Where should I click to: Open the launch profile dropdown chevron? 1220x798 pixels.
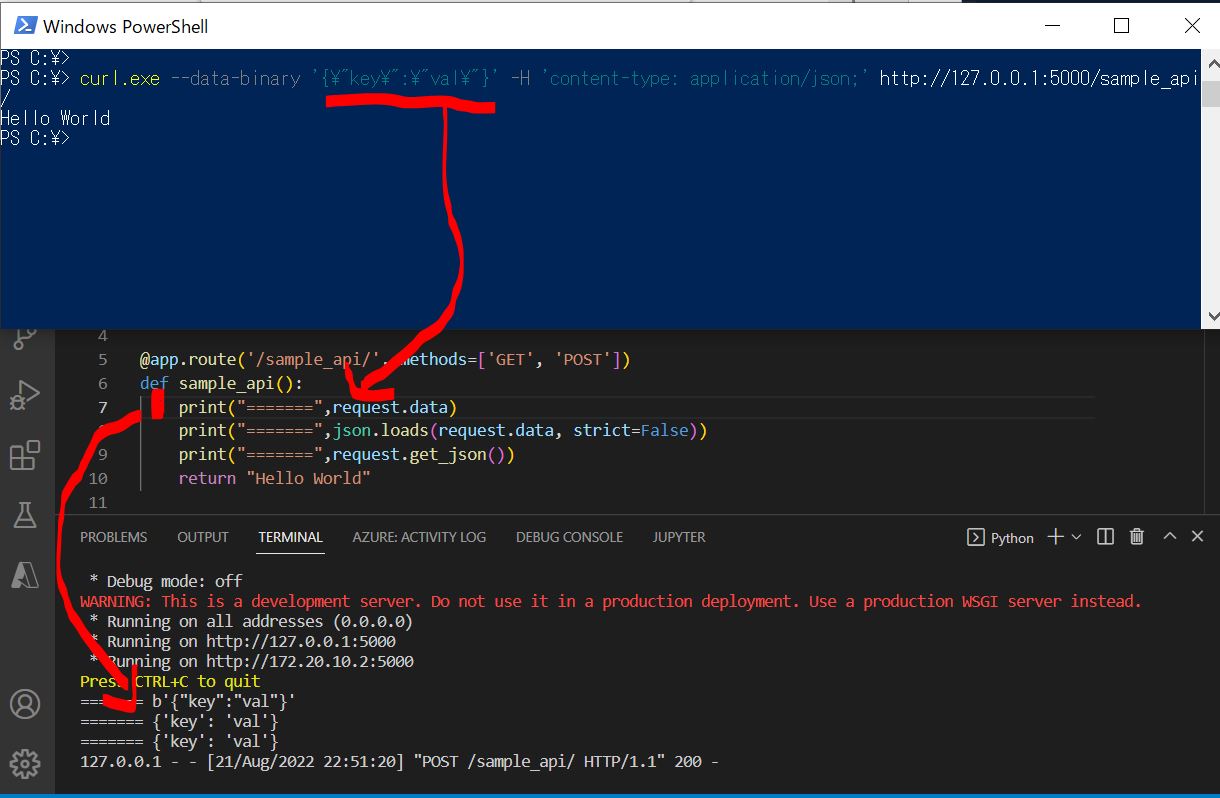click(1077, 537)
